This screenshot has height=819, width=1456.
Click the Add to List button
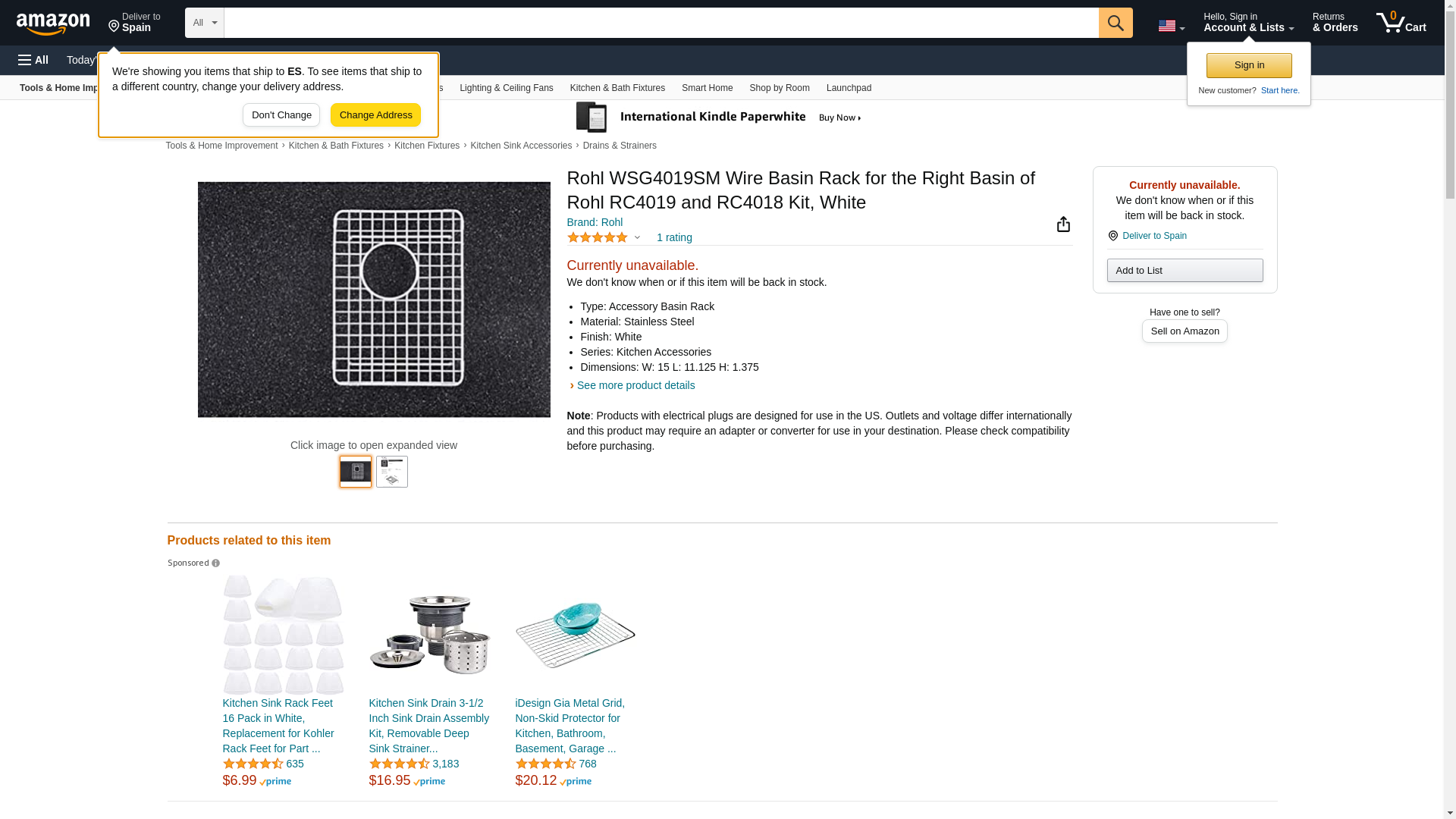[x=1185, y=271]
